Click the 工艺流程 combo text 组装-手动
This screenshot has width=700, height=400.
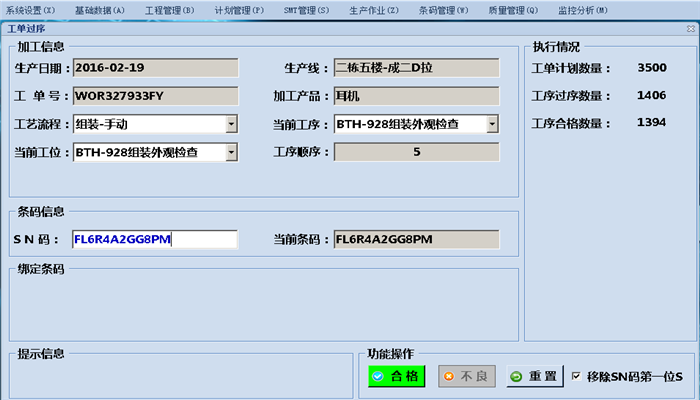[101, 124]
